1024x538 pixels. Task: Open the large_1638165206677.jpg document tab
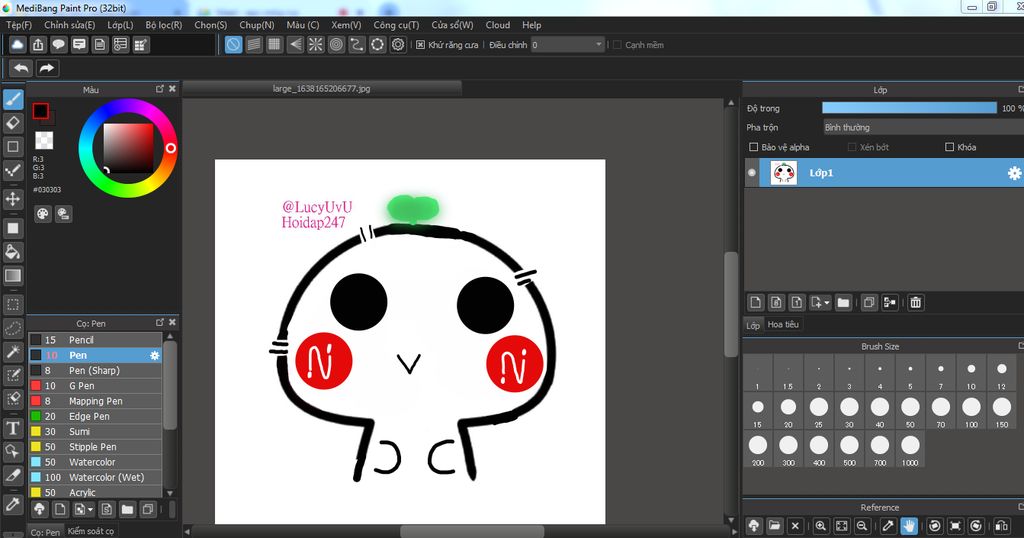[322, 89]
